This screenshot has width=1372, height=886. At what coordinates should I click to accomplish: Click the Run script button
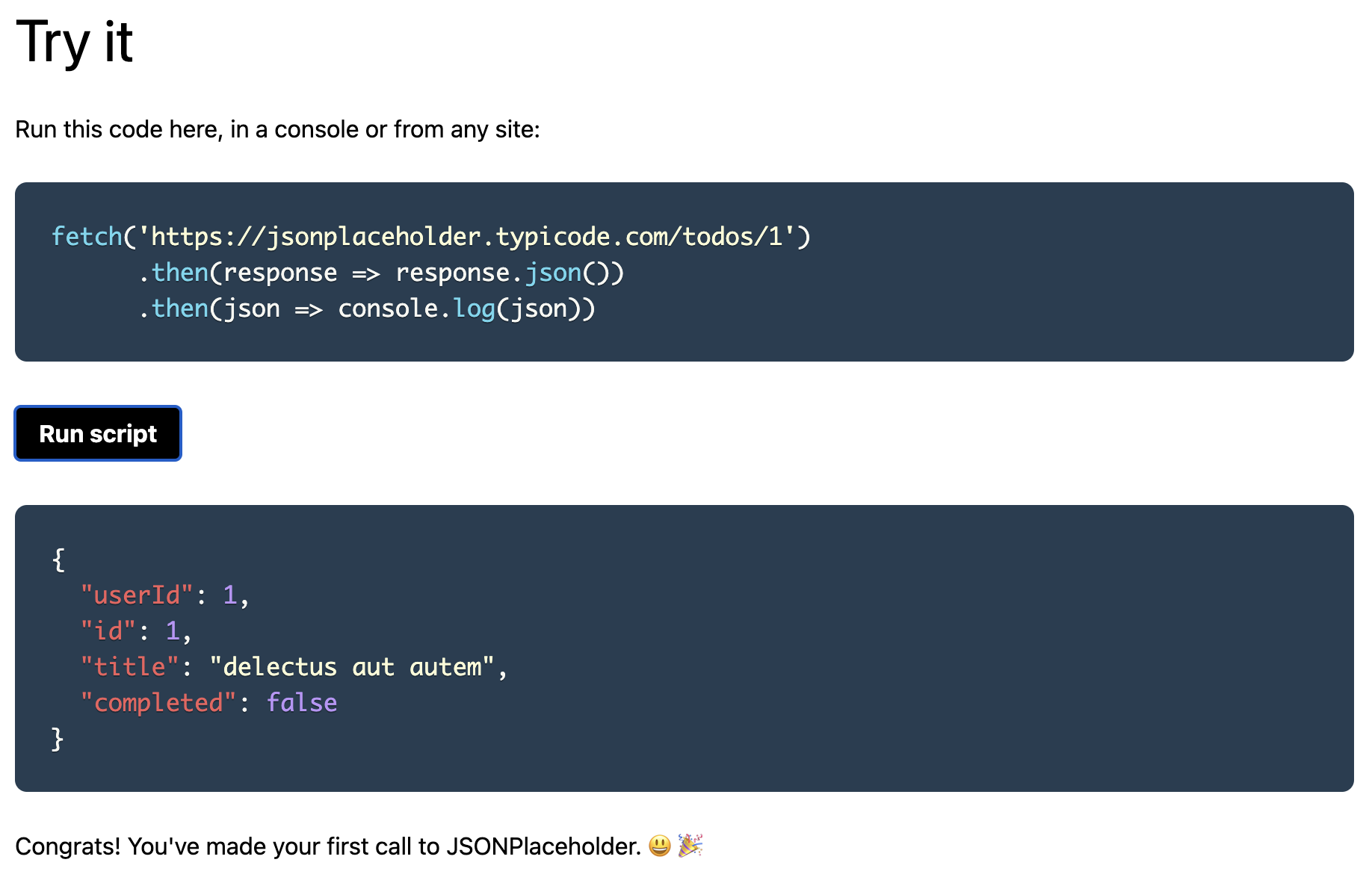tap(98, 434)
